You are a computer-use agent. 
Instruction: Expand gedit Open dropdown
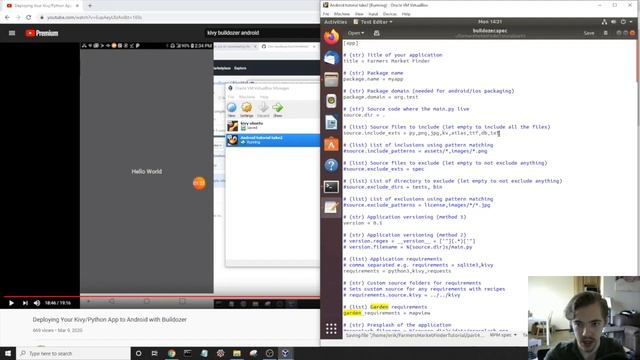(x=356, y=33)
